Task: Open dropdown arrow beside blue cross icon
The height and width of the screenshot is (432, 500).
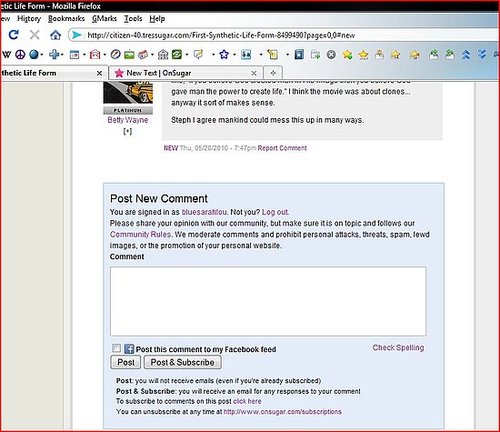Action: (62, 55)
